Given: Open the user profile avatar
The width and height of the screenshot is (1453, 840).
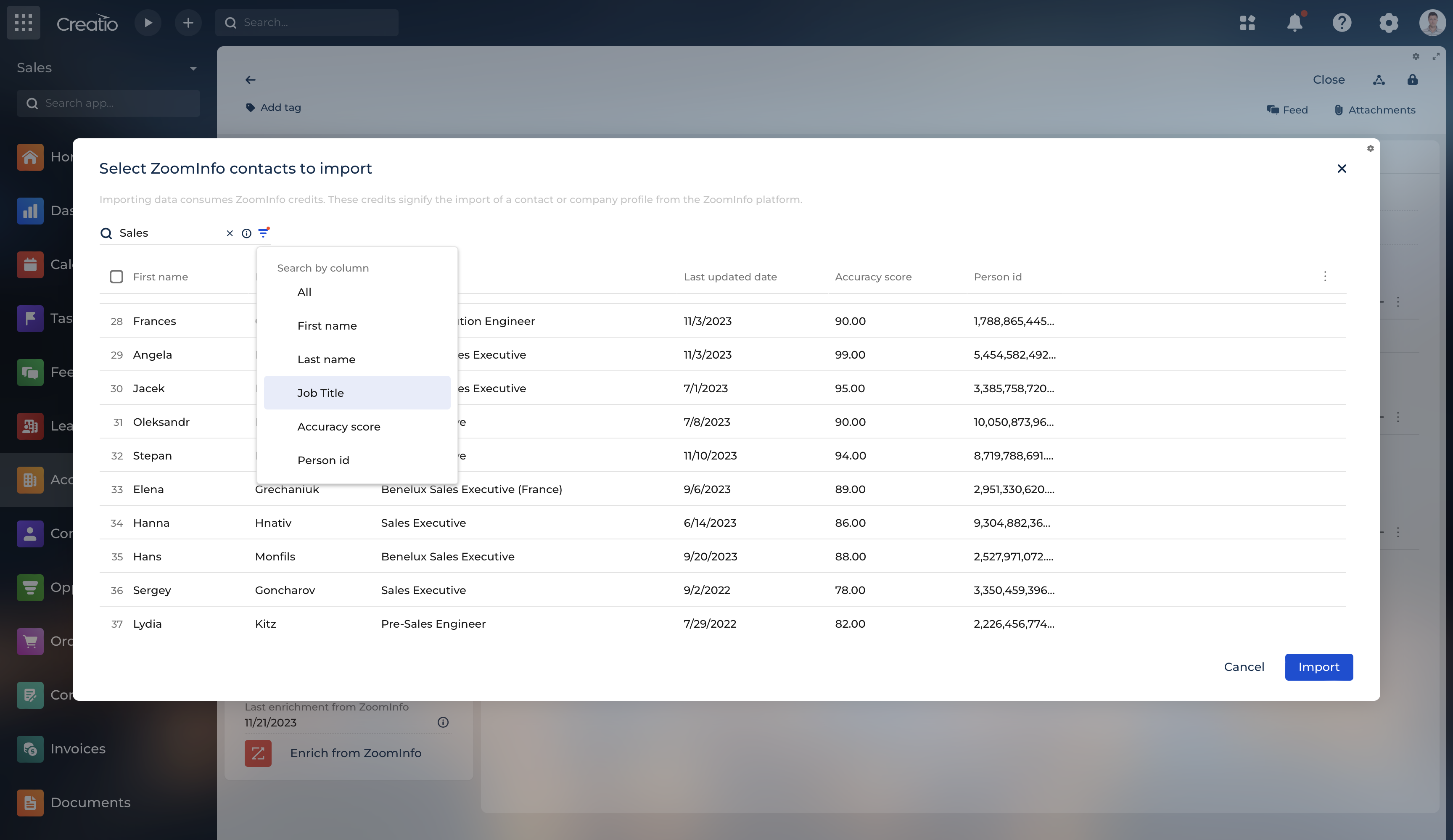Looking at the screenshot, I should point(1432,22).
